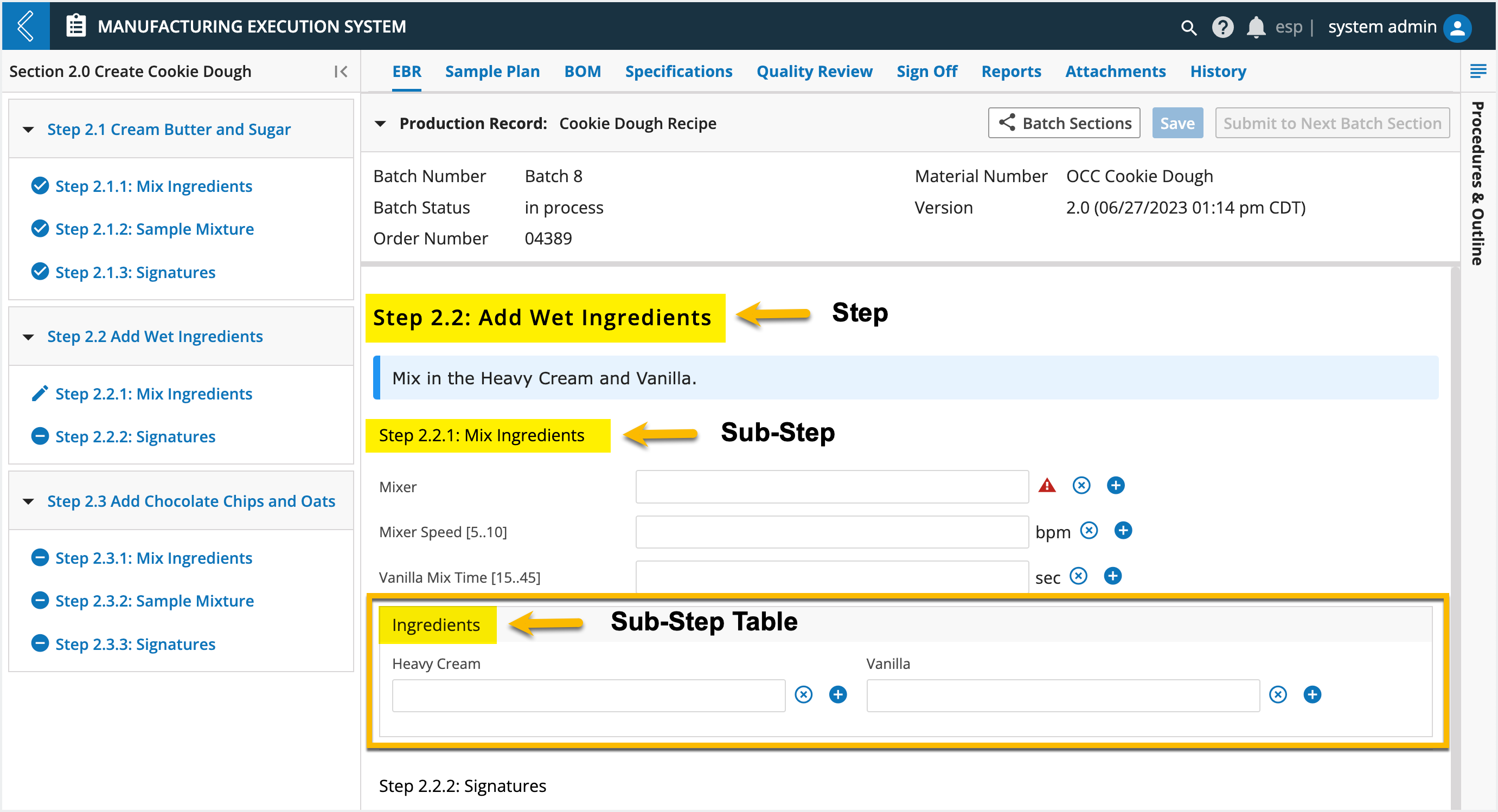Open Step 2.2.2: Signatures link
This screenshot has height=812, width=1498.
(135, 436)
